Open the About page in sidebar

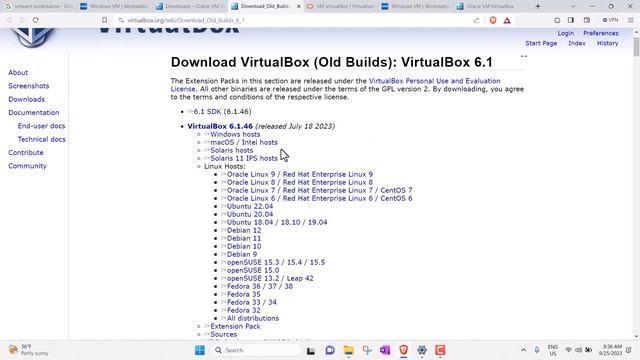[18, 72]
